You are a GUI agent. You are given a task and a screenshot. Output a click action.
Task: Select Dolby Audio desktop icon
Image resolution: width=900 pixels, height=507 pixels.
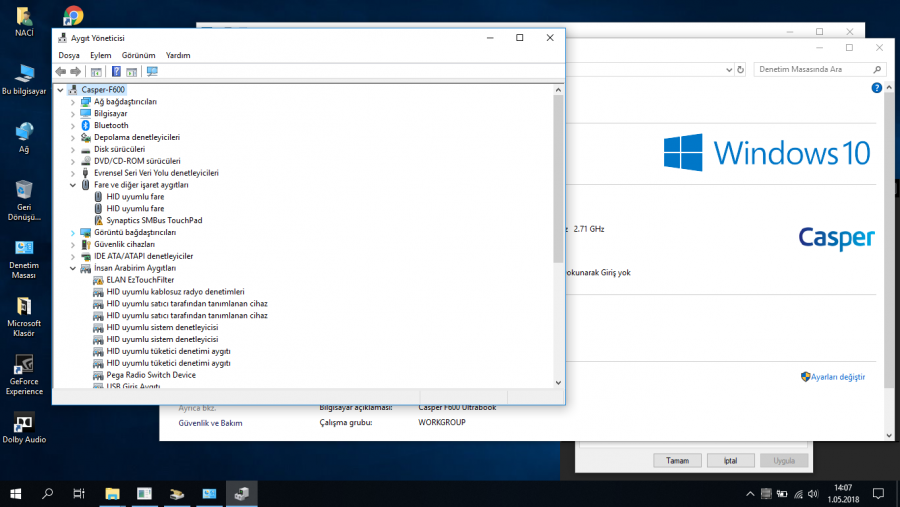24,428
